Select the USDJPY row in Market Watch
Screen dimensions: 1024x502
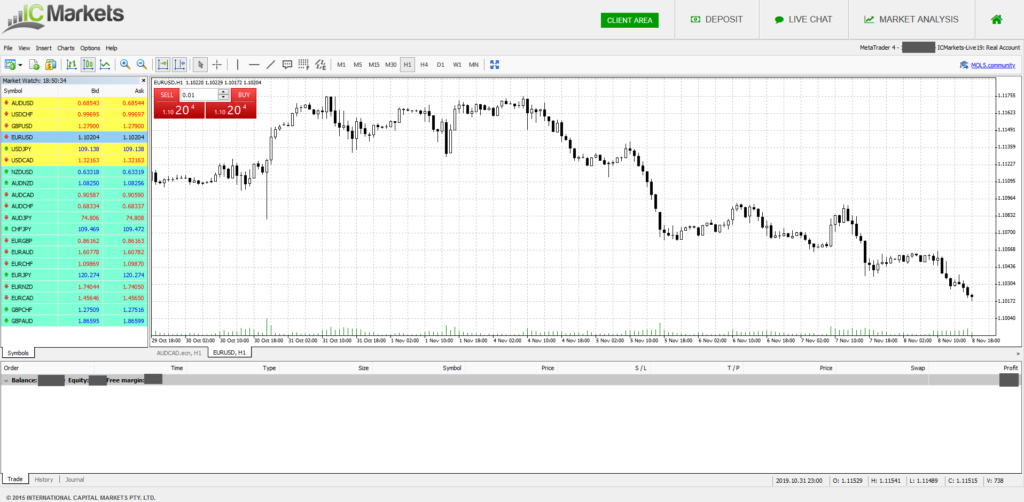(74, 149)
